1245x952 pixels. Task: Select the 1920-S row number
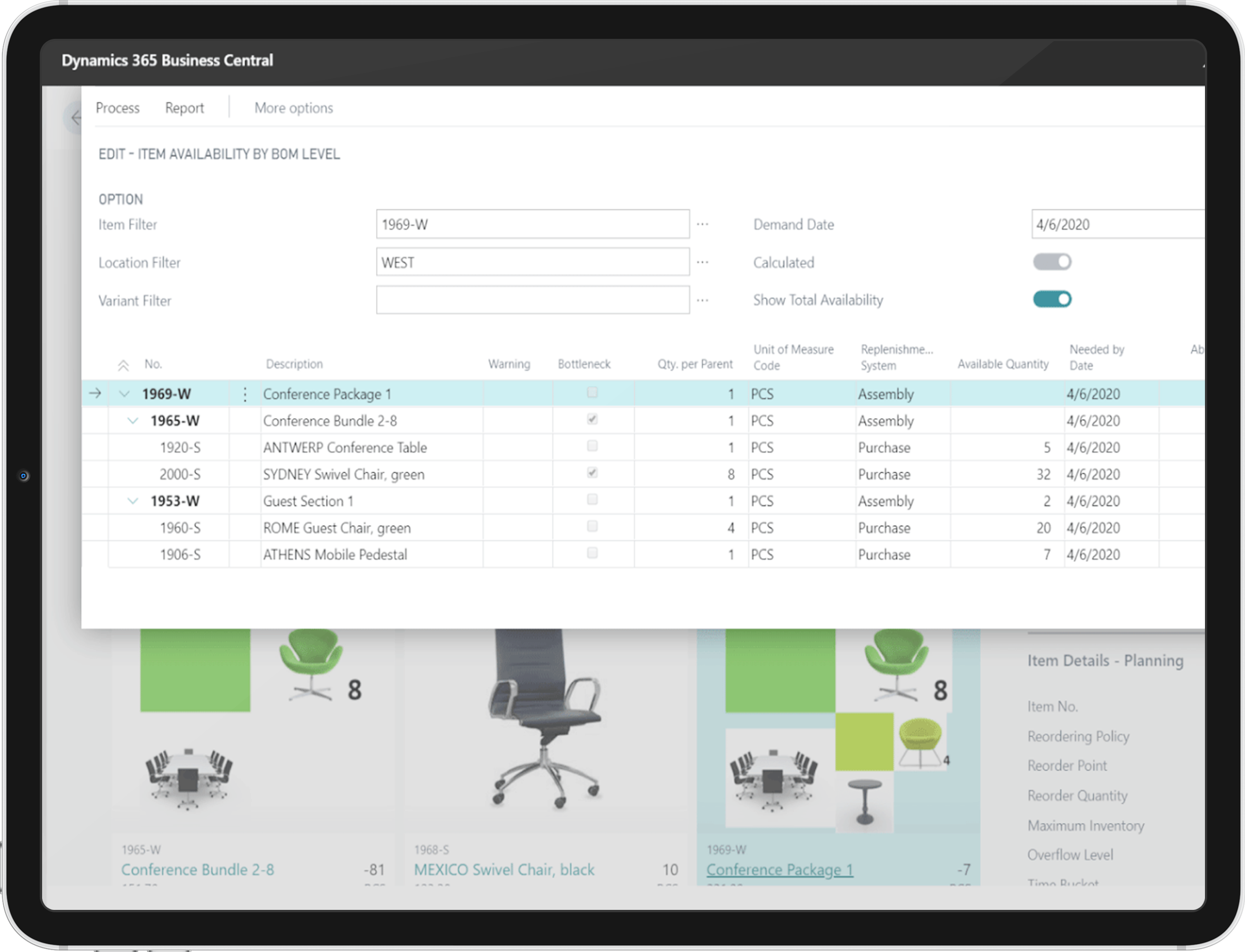tap(179, 448)
